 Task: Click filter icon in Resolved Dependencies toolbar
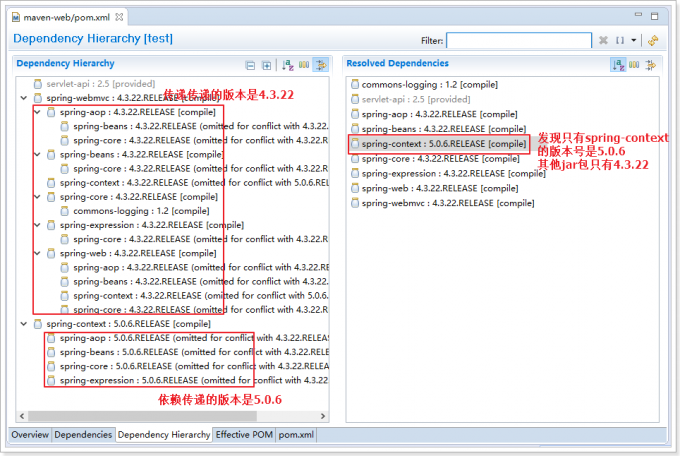pyautogui.click(x=651, y=65)
